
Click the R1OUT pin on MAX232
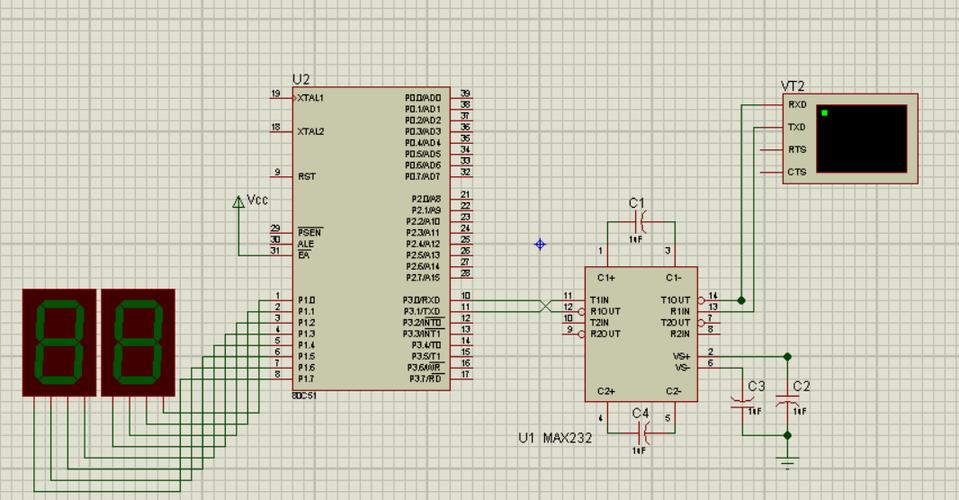pyautogui.click(x=605, y=311)
